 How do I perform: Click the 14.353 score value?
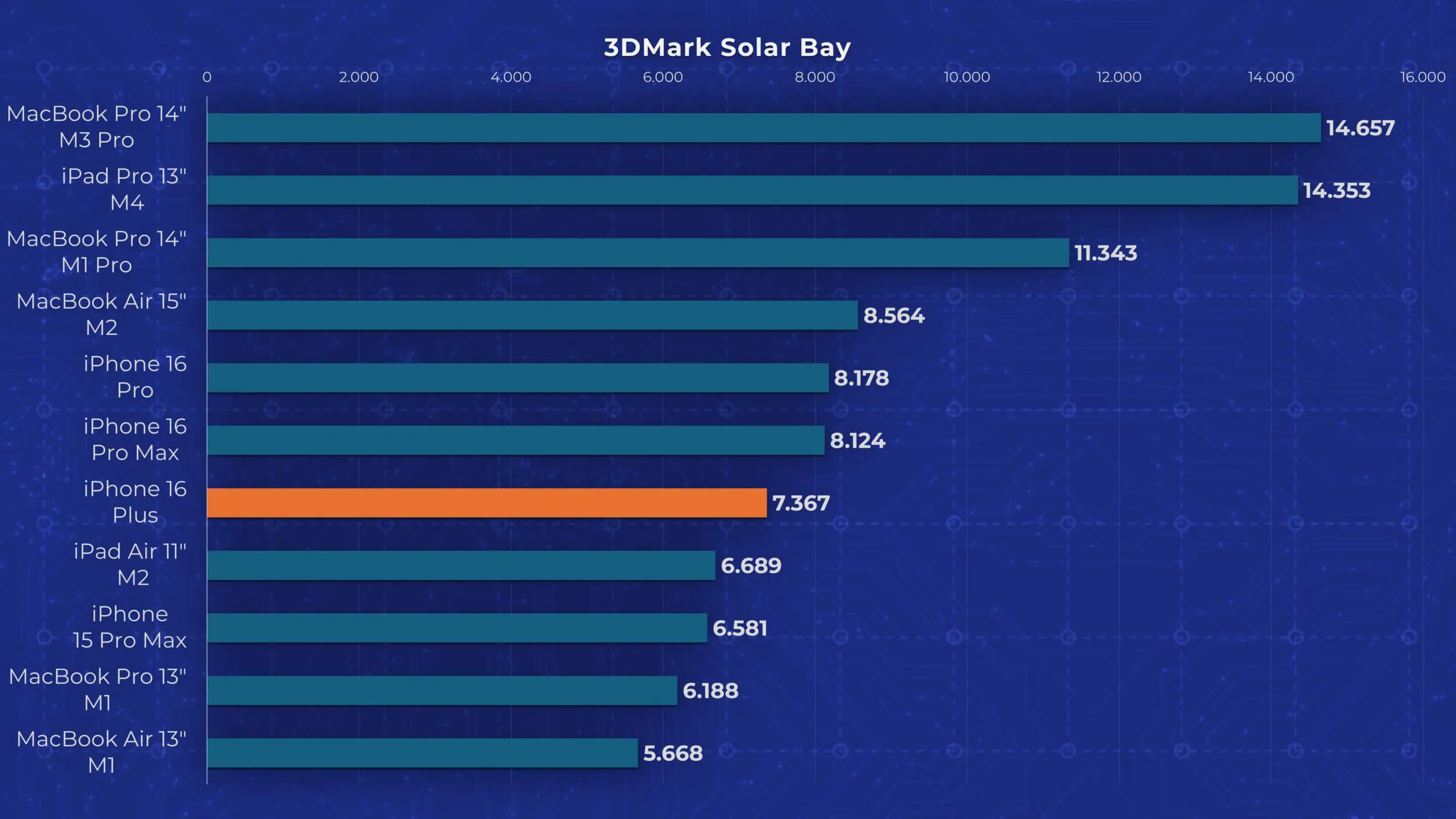coord(1337,190)
